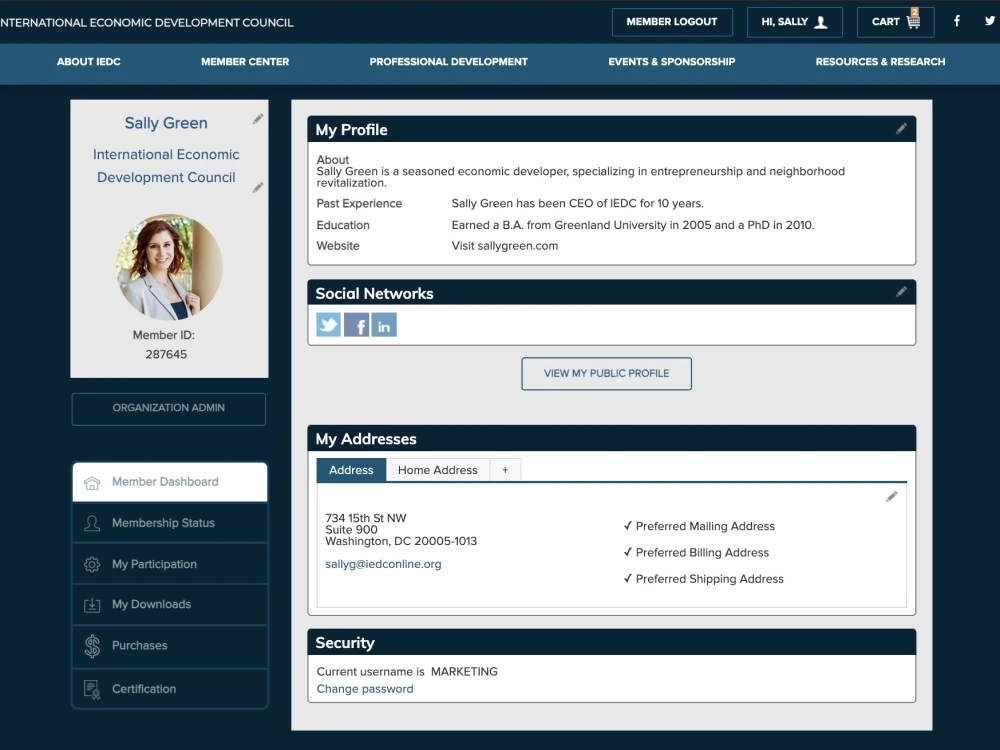Click username MARKETING text

[x=464, y=672]
